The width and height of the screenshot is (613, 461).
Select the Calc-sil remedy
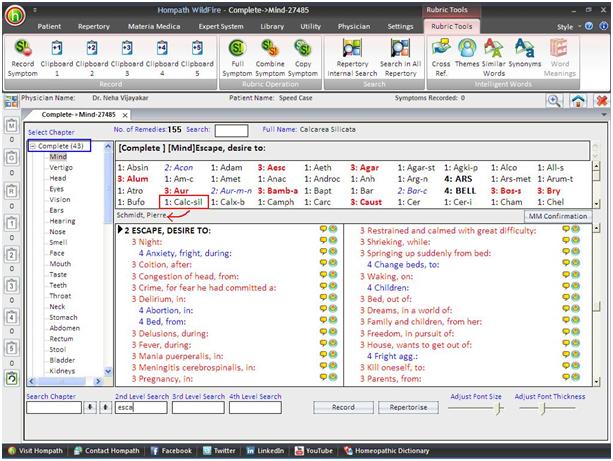(184, 202)
